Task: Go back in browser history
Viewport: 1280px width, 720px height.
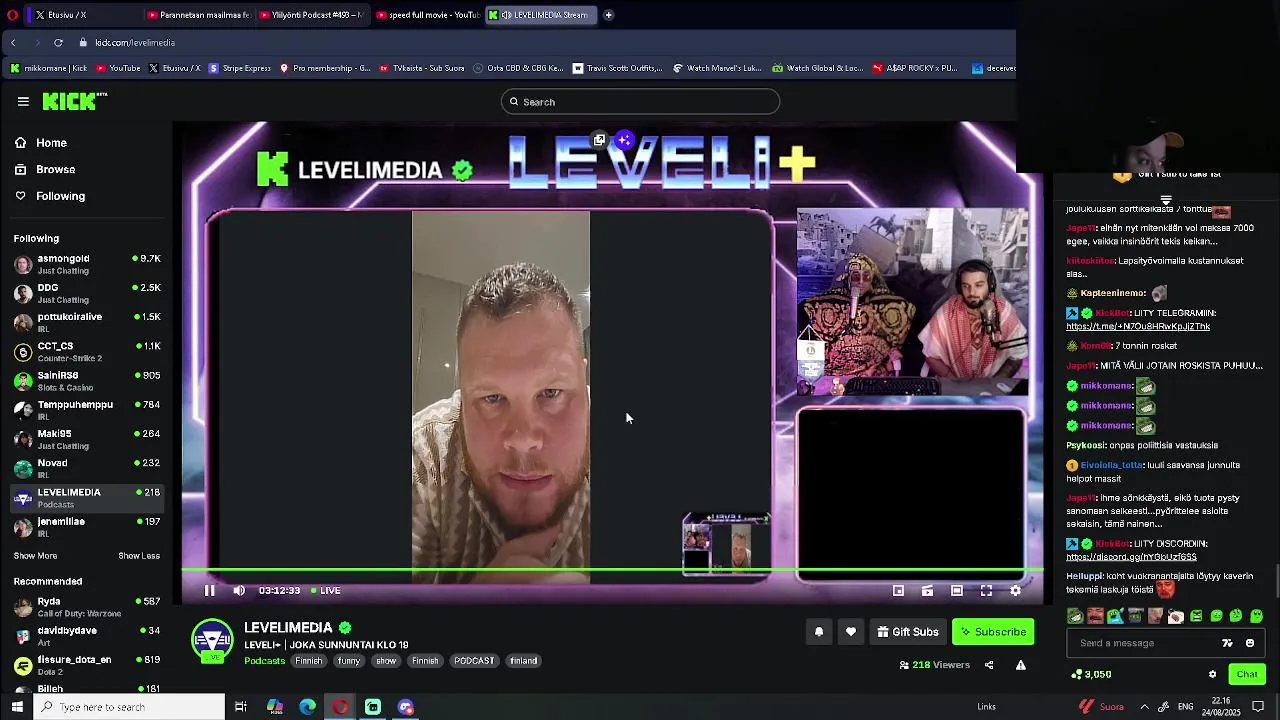Action: (x=13, y=42)
